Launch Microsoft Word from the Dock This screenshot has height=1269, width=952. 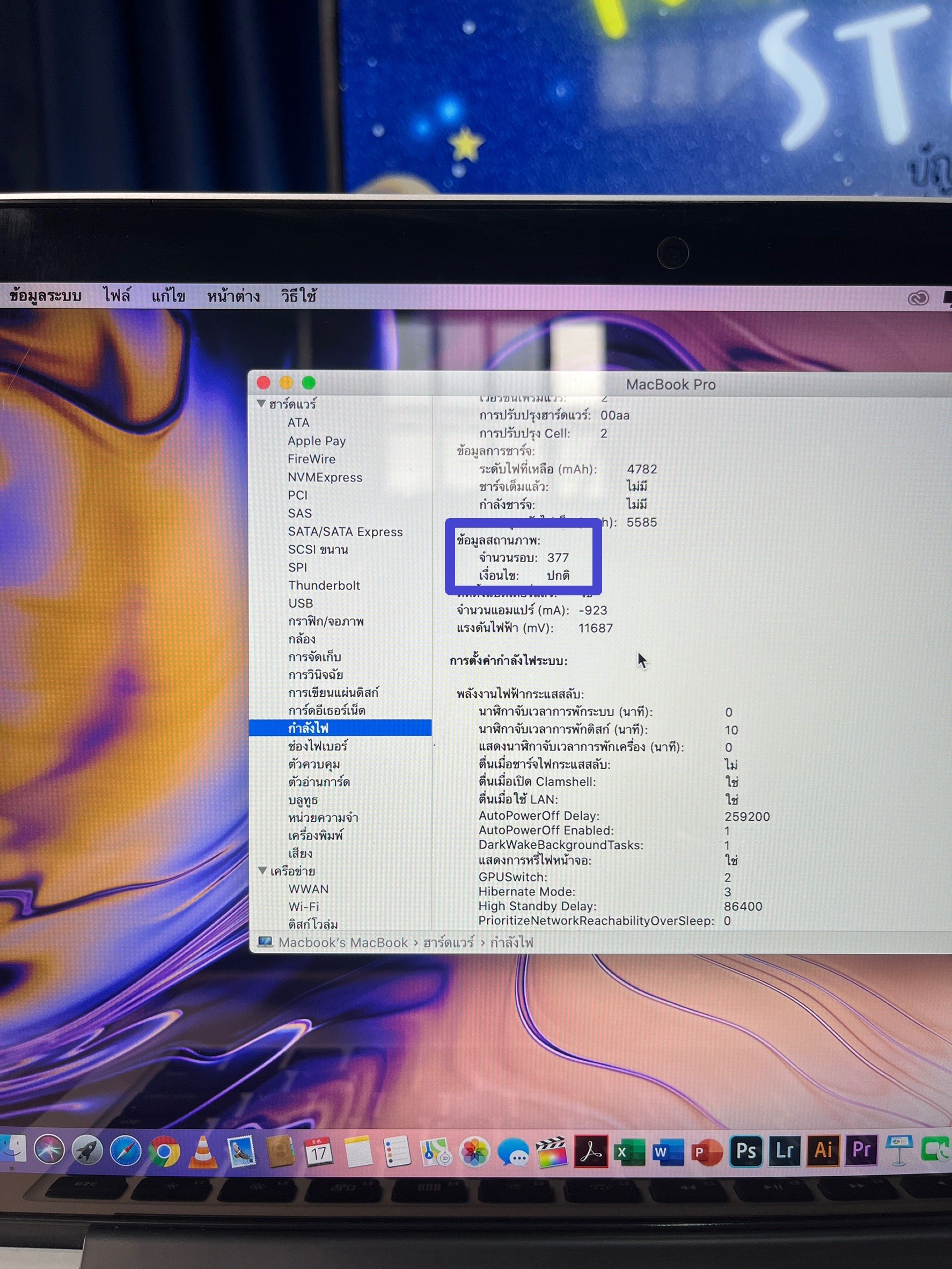(668, 1151)
